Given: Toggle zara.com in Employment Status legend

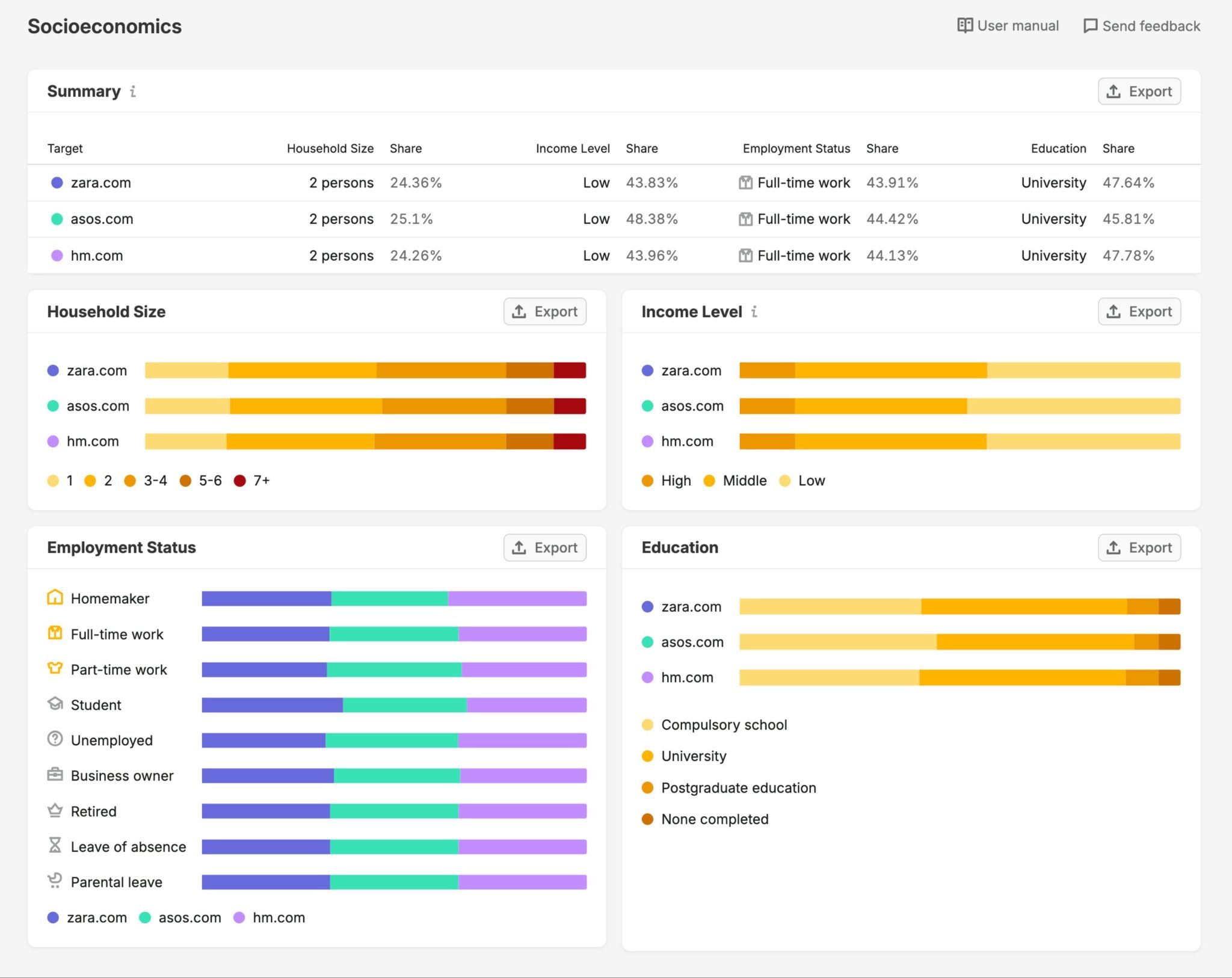Looking at the screenshot, I should 87,917.
